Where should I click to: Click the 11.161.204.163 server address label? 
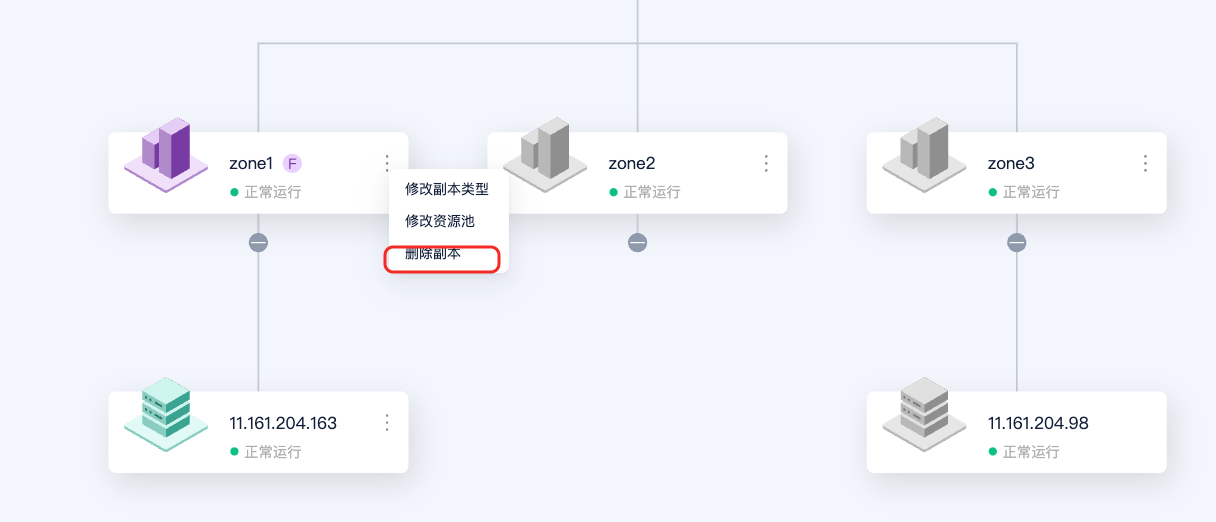pos(283,423)
